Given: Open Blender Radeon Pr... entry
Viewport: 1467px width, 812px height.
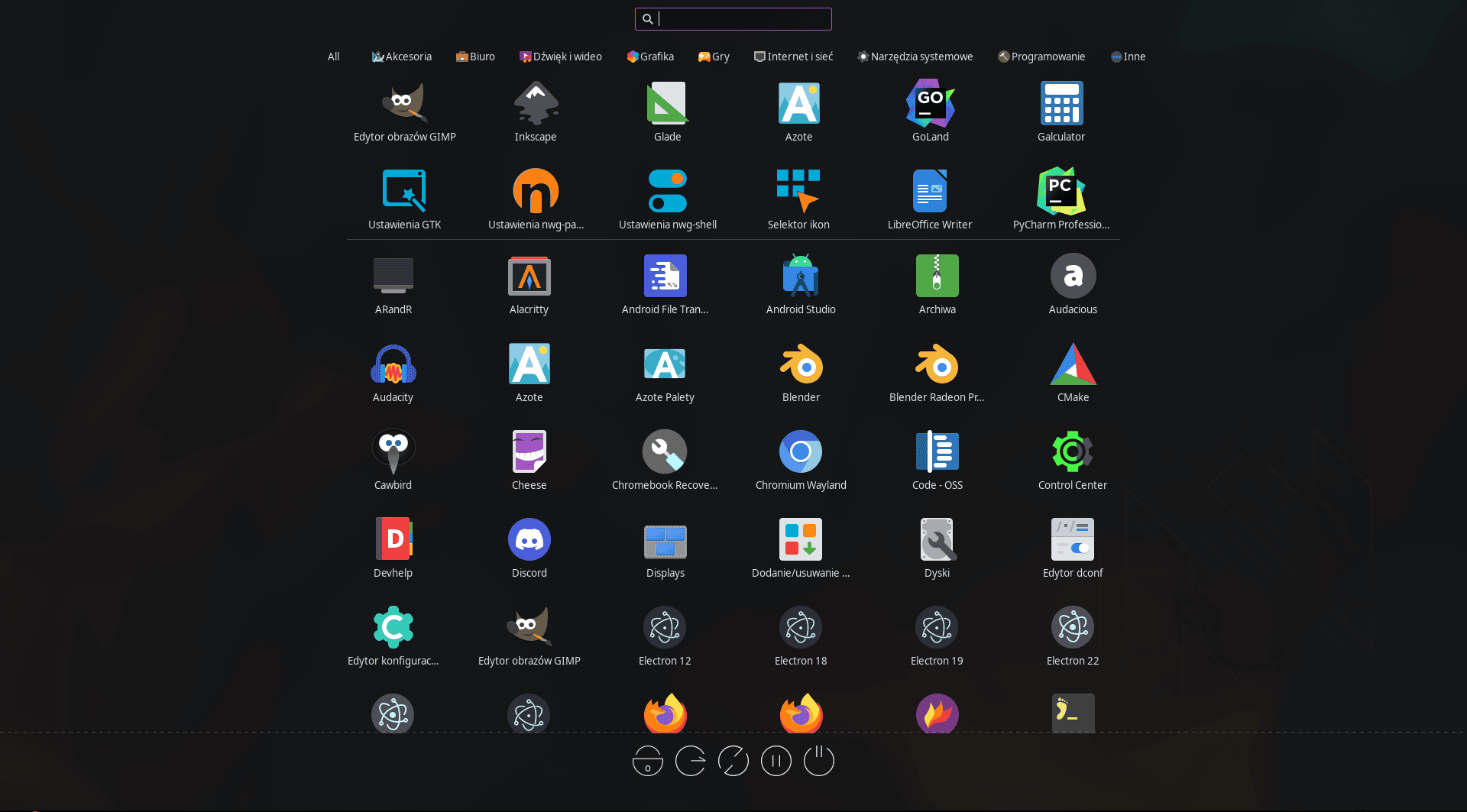Looking at the screenshot, I should tap(937, 372).
